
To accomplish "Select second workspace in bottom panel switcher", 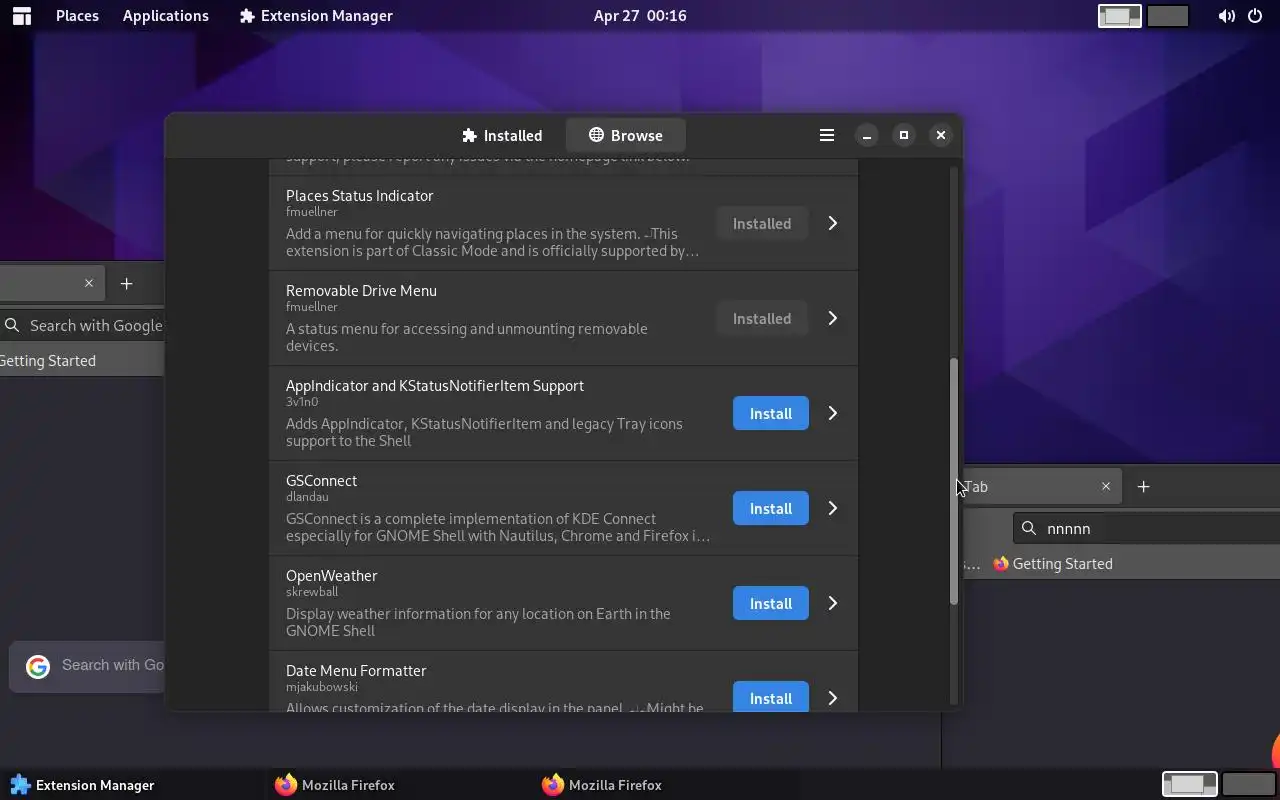I will click(x=1249, y=785).
